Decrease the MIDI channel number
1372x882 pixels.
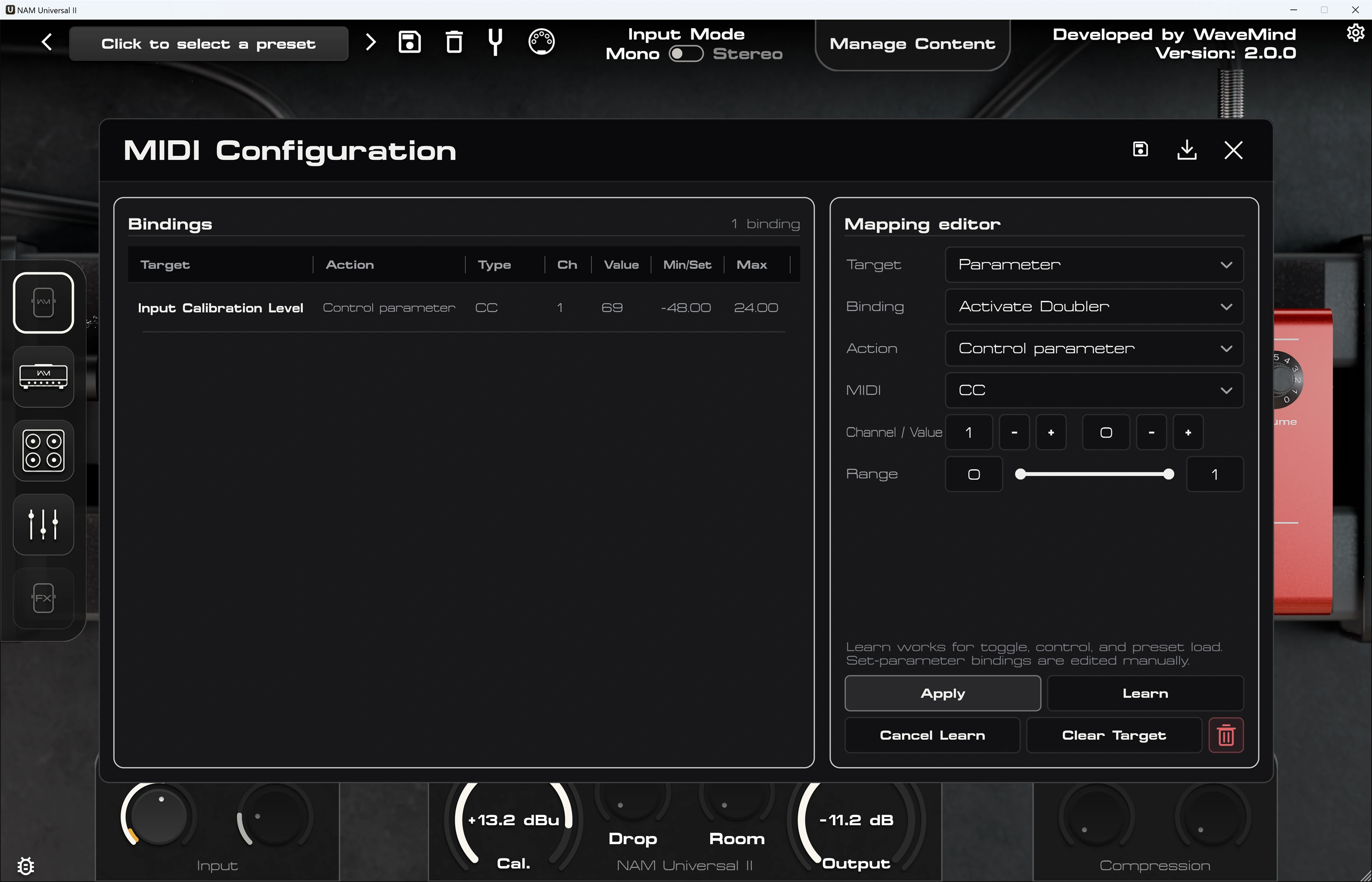[1014, 432]
